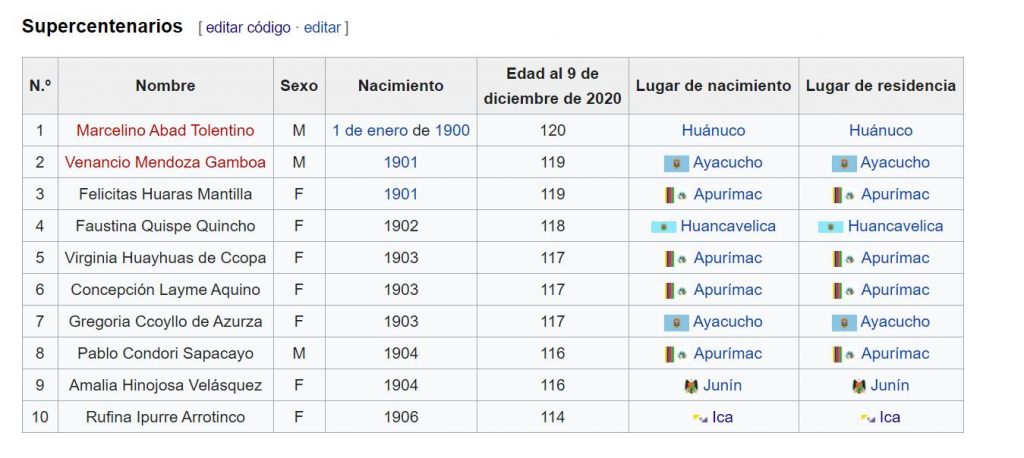Follow the '1 de enero' date link
The height and width of the screenshot is (458, 1024).
click(370, 131)
